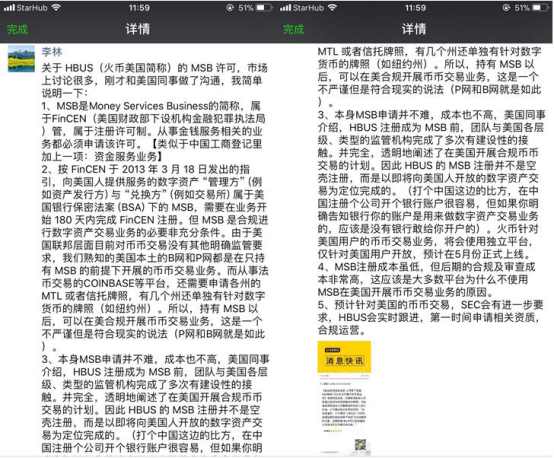Tap the line starting '关于 HBUS（火币美国简称）'
The image size is (554, 458).
point(154,68)
